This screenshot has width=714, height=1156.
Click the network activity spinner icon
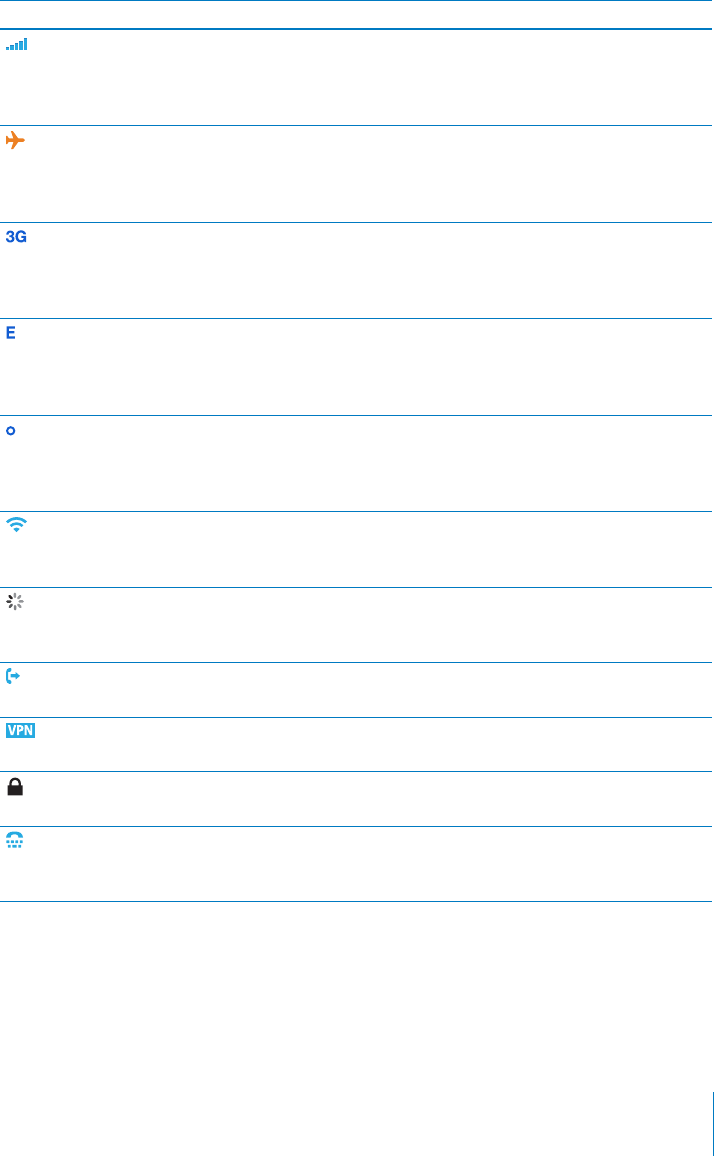coord(15,602)
